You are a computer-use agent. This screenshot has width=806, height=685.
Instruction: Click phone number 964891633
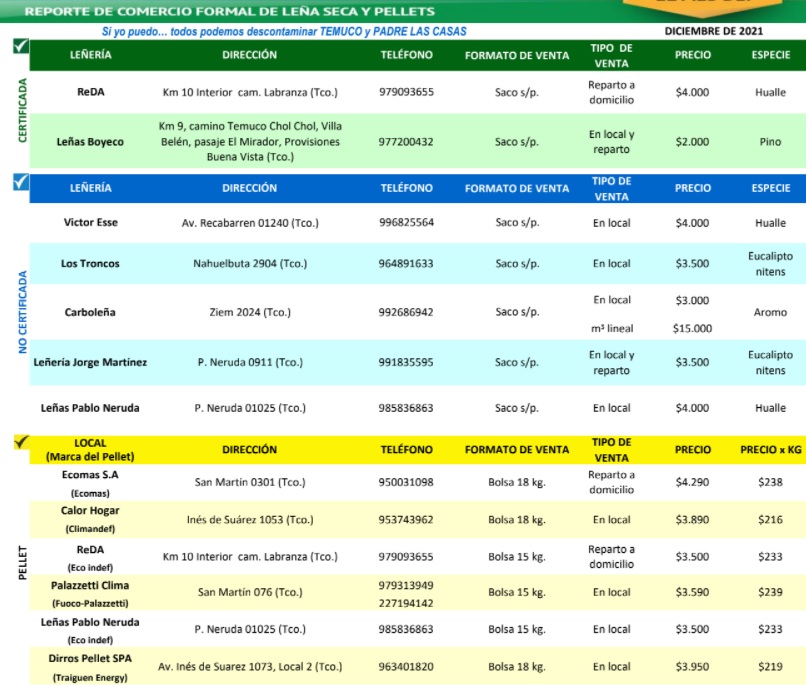(406, 264)
